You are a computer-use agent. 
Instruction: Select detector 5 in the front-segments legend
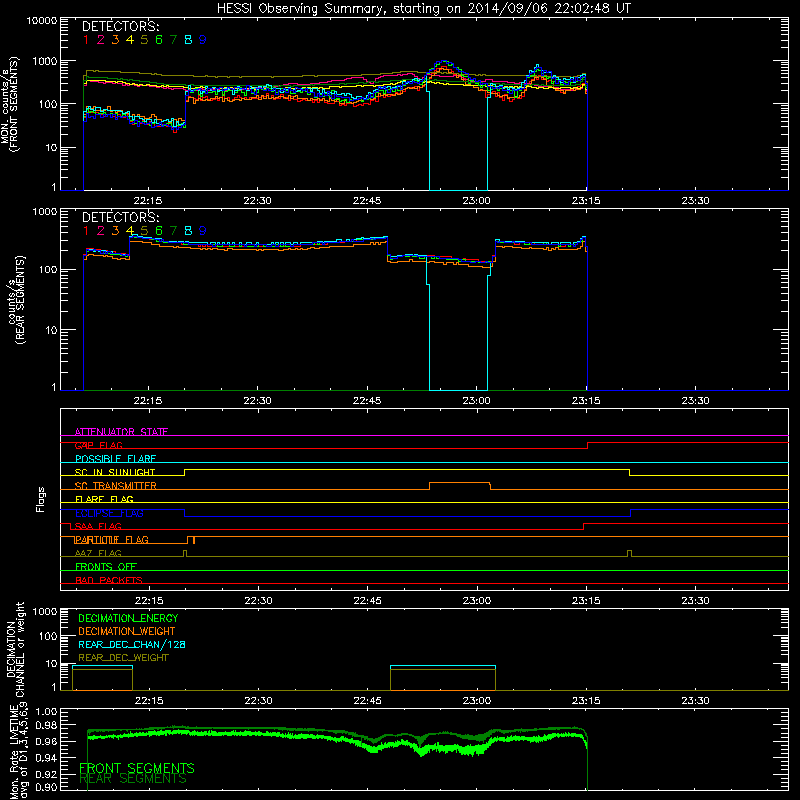click(x=144, y=40)
